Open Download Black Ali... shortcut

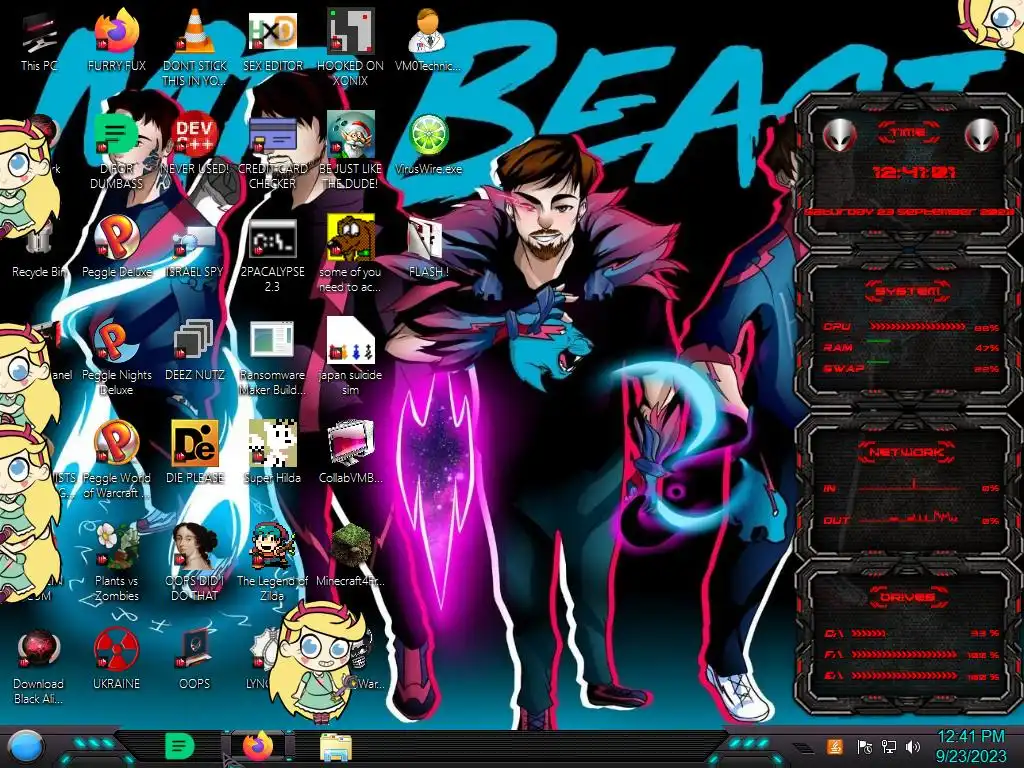pyautogui.click(x=39, y=650)
